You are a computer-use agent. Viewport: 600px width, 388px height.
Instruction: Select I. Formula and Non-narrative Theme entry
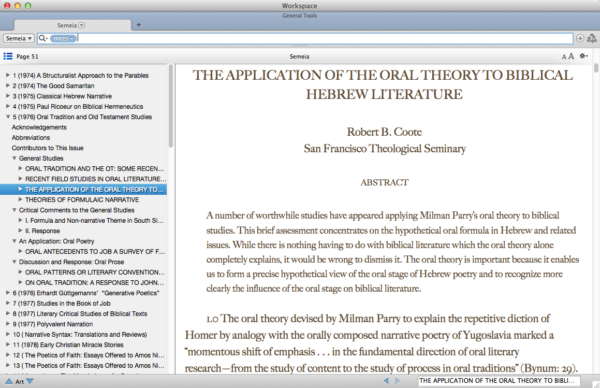pos(95,220)
